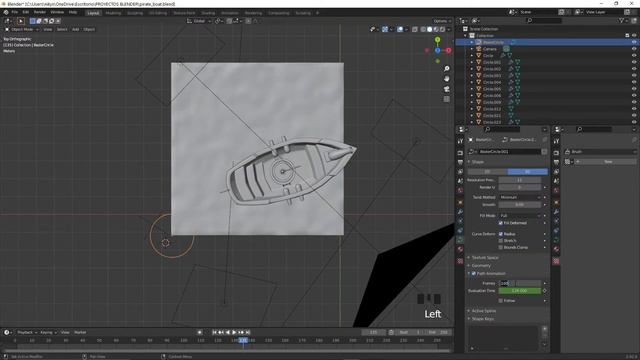The image size is (640, 360).
Task: Open the Options dropdown in viewport header
Action: coord(442,21)
